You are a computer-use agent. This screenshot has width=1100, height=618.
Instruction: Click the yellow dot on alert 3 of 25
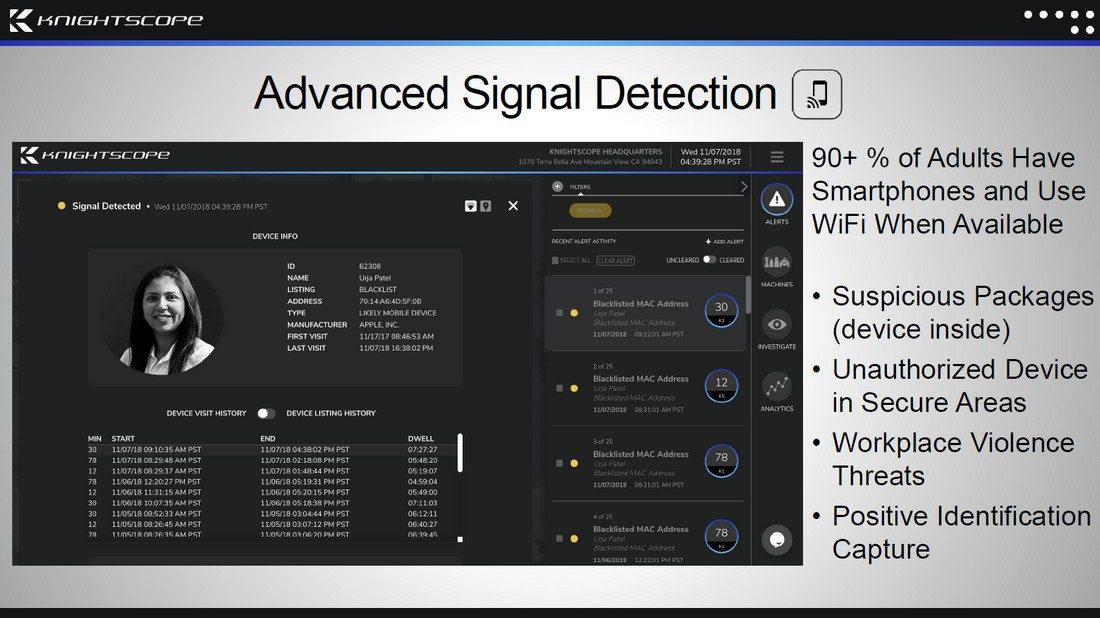coord(574,463)
